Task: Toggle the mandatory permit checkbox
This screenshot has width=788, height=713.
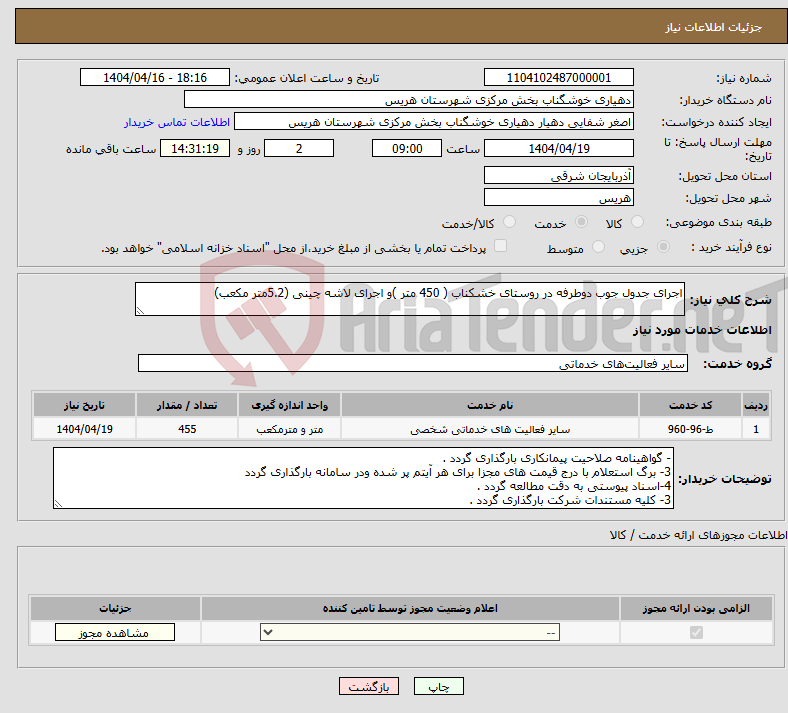Action: pyautogui.click(x=696, y=632)
